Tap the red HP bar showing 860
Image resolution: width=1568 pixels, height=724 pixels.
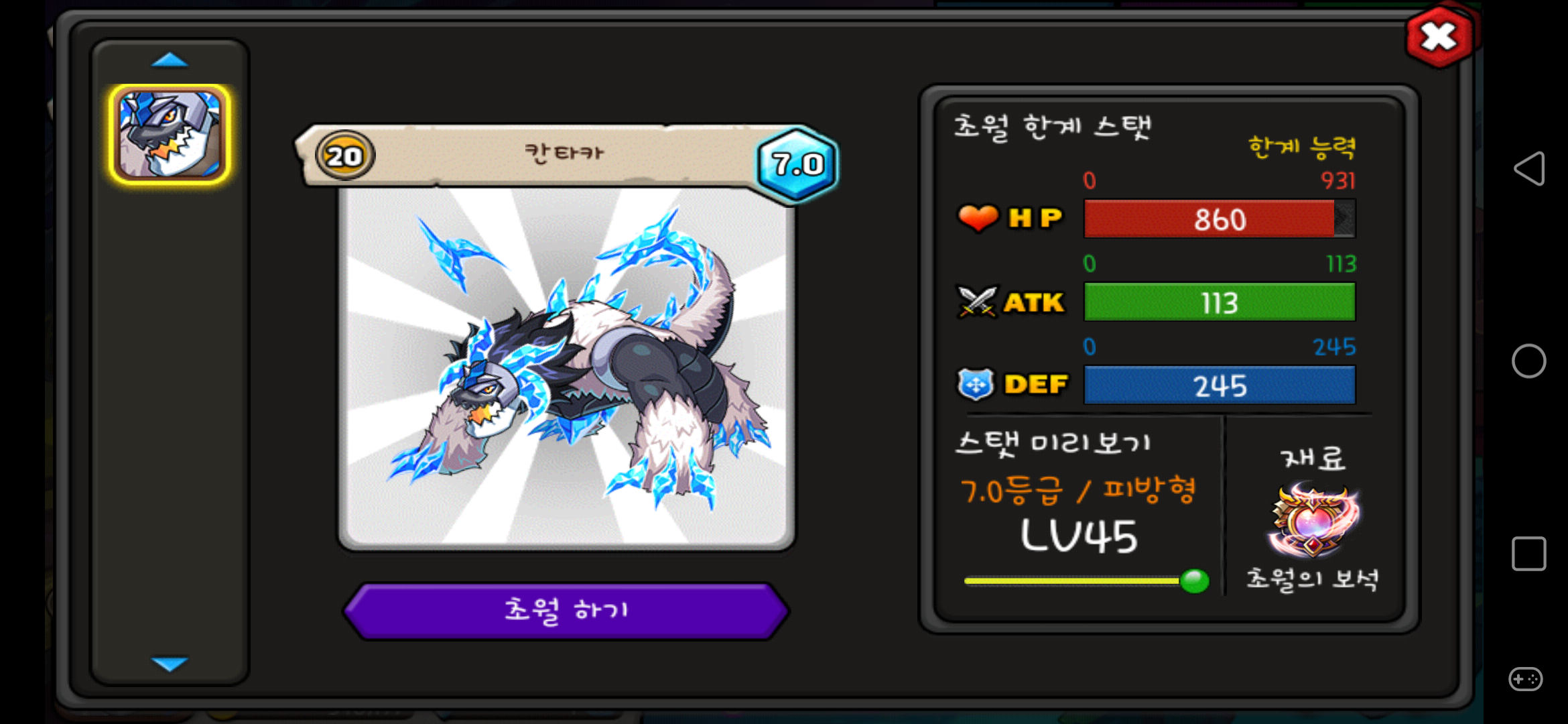(1220, 219)
